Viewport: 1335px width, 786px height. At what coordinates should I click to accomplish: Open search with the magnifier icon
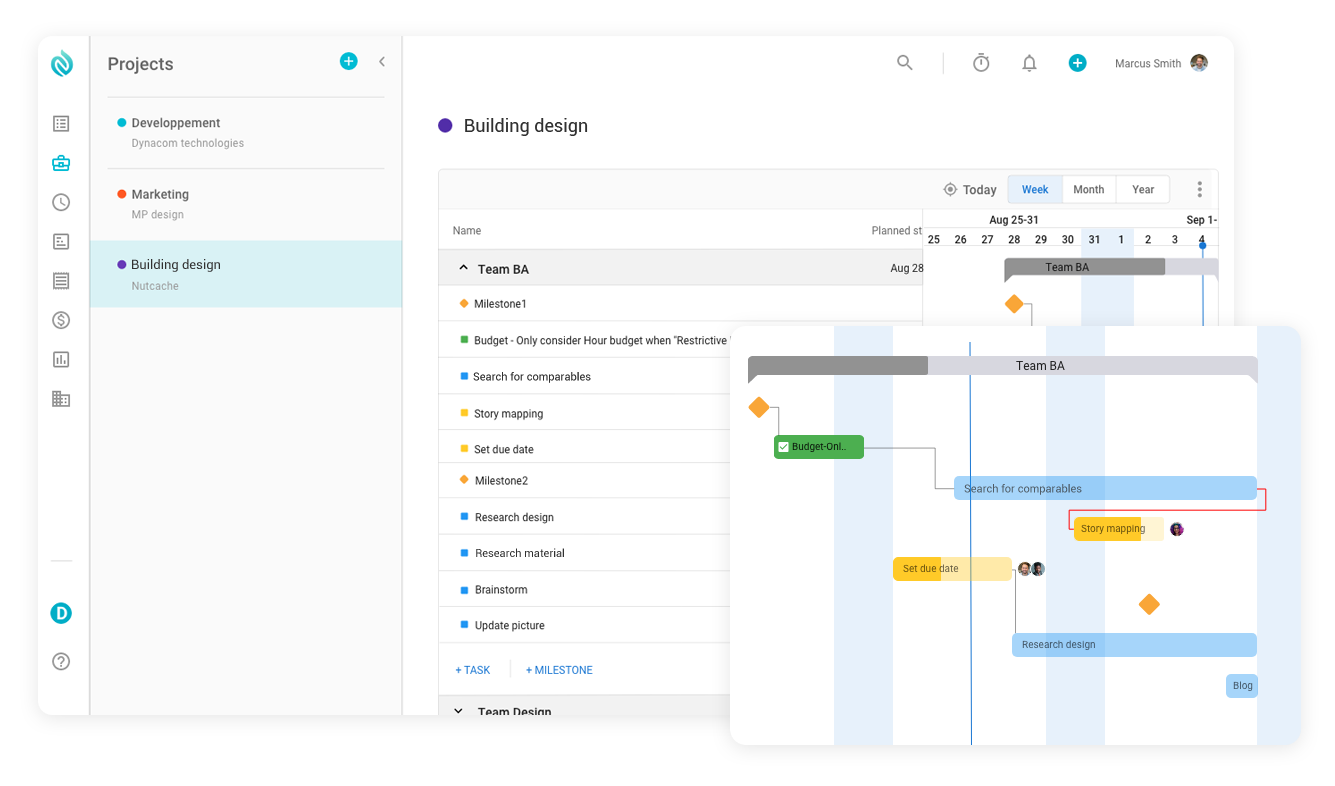905,62
